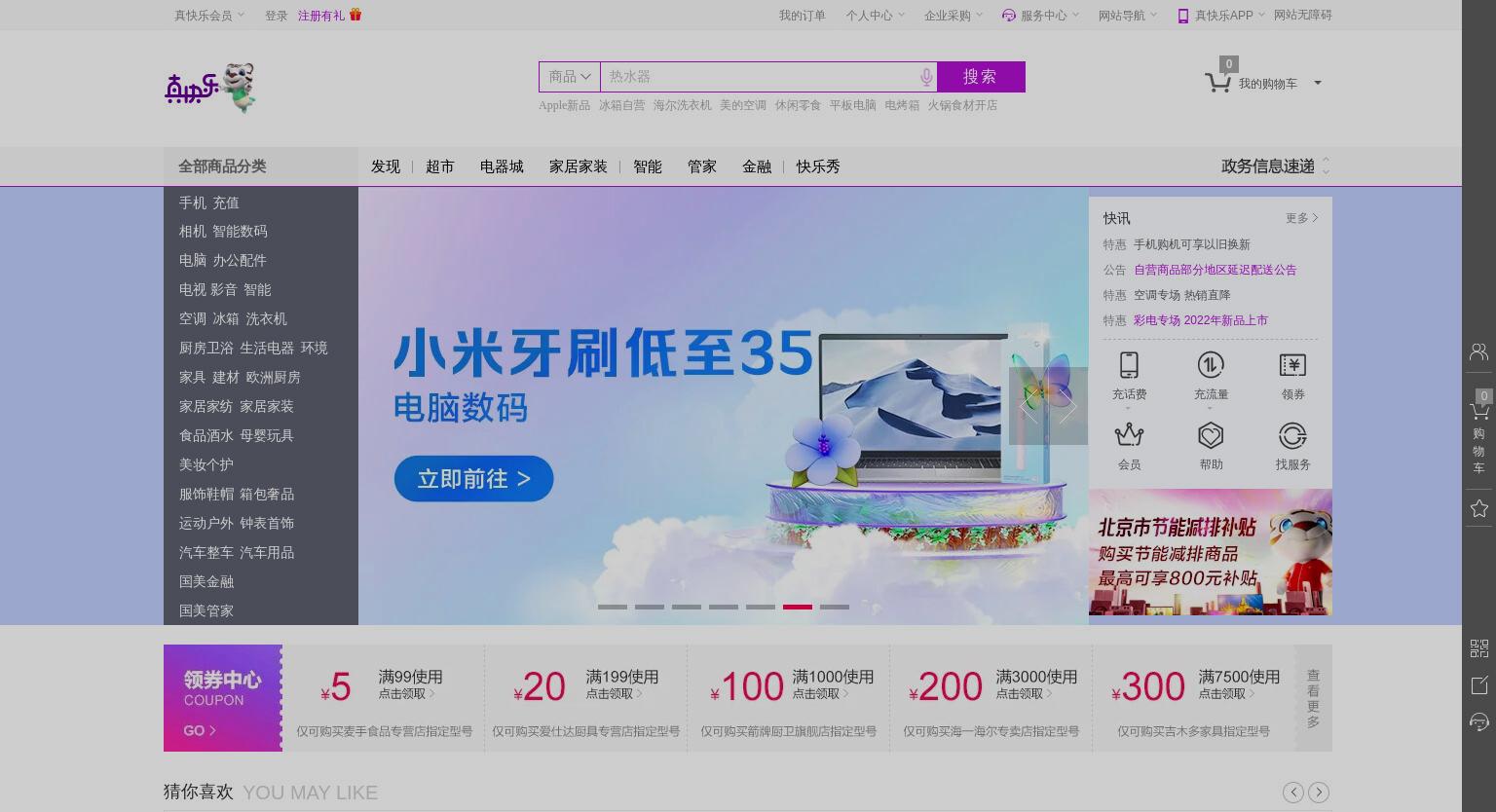Select the last banner slide indicator
1496x812 pixels.
tap(835, 607)
